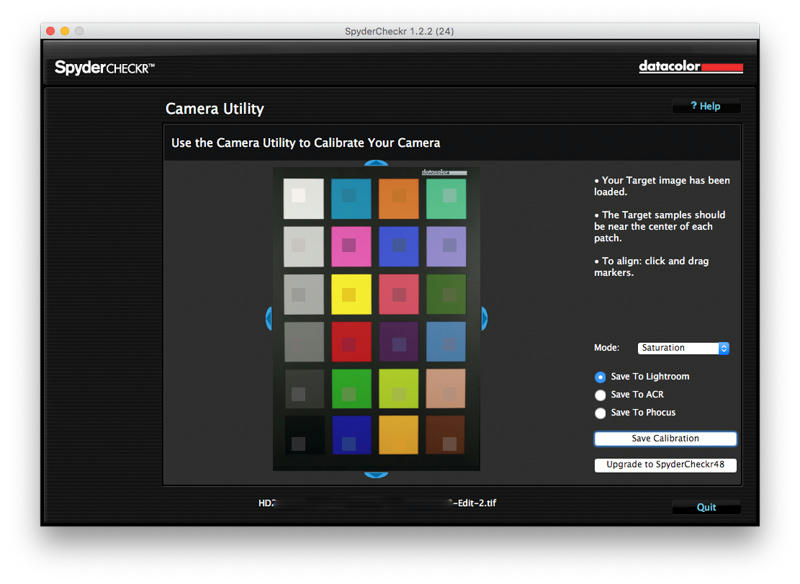Image resolution: width=800 pixels, height=584 pixels.
Task: Click the datacolor logo in header
Action: pyautogui.click(x=691, y=67)
